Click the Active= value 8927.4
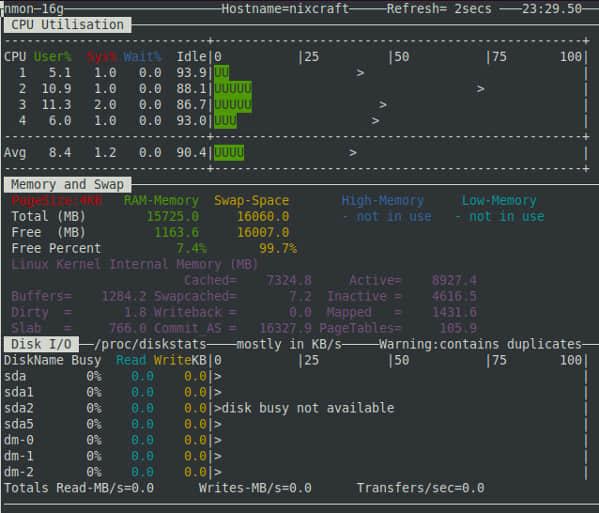This screenshot has width=599, height=513. click(x=454, y=280)
